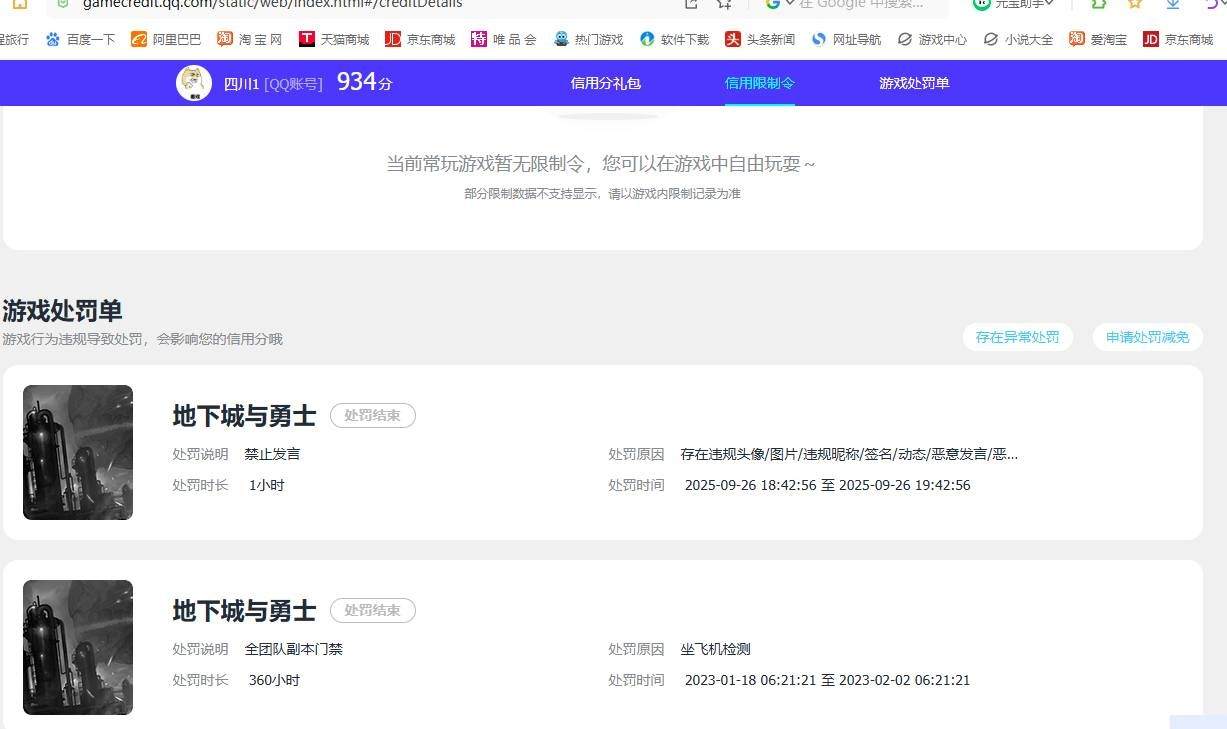Click the 360小时 penalty duration
Viewport: 1227px width, 729px height.
pos(274,680)
